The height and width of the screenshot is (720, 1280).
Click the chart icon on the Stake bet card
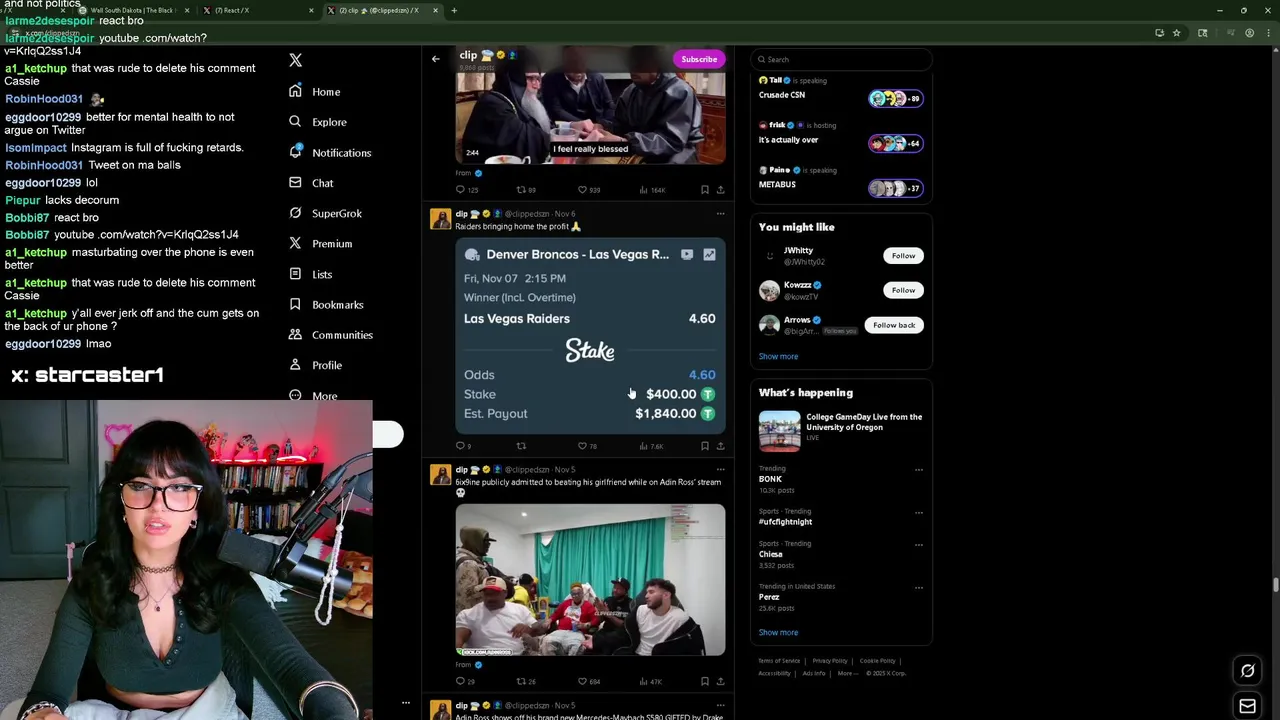point(709,255)
